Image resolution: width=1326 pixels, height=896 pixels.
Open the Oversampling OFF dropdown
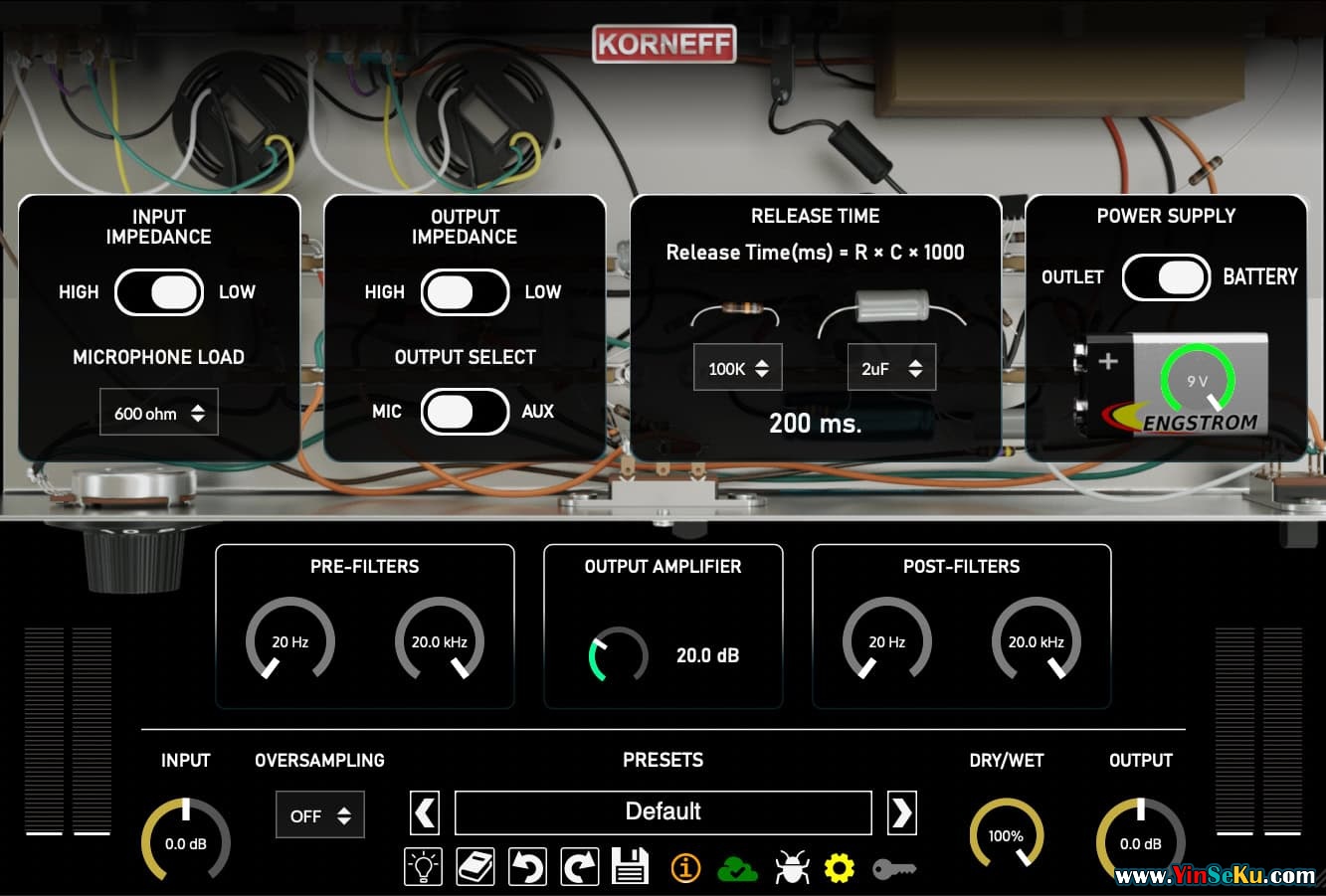pyautogui.click(x=320, y=815)
